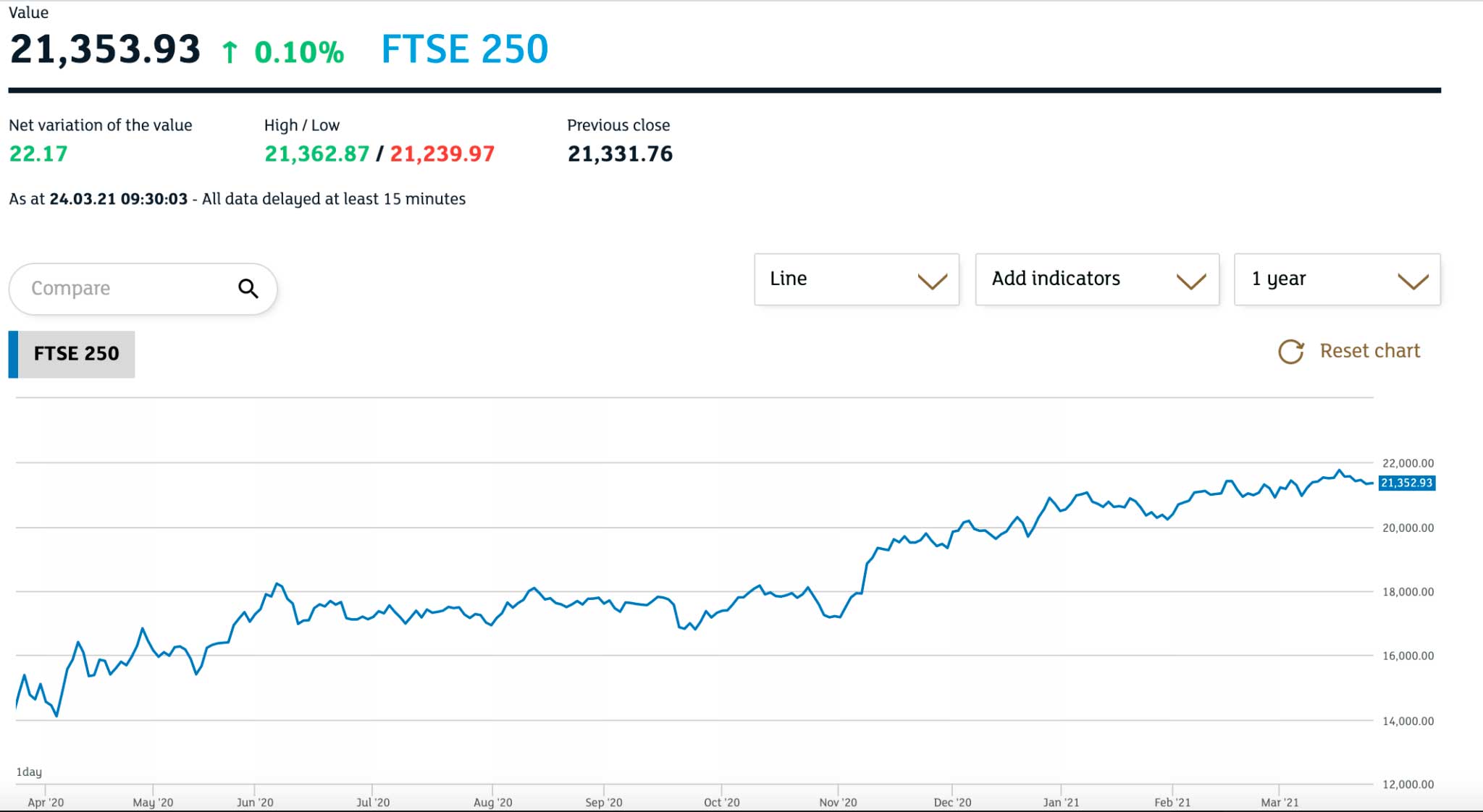Click the search magnifier in the Compare field

[x=248, y=288]
